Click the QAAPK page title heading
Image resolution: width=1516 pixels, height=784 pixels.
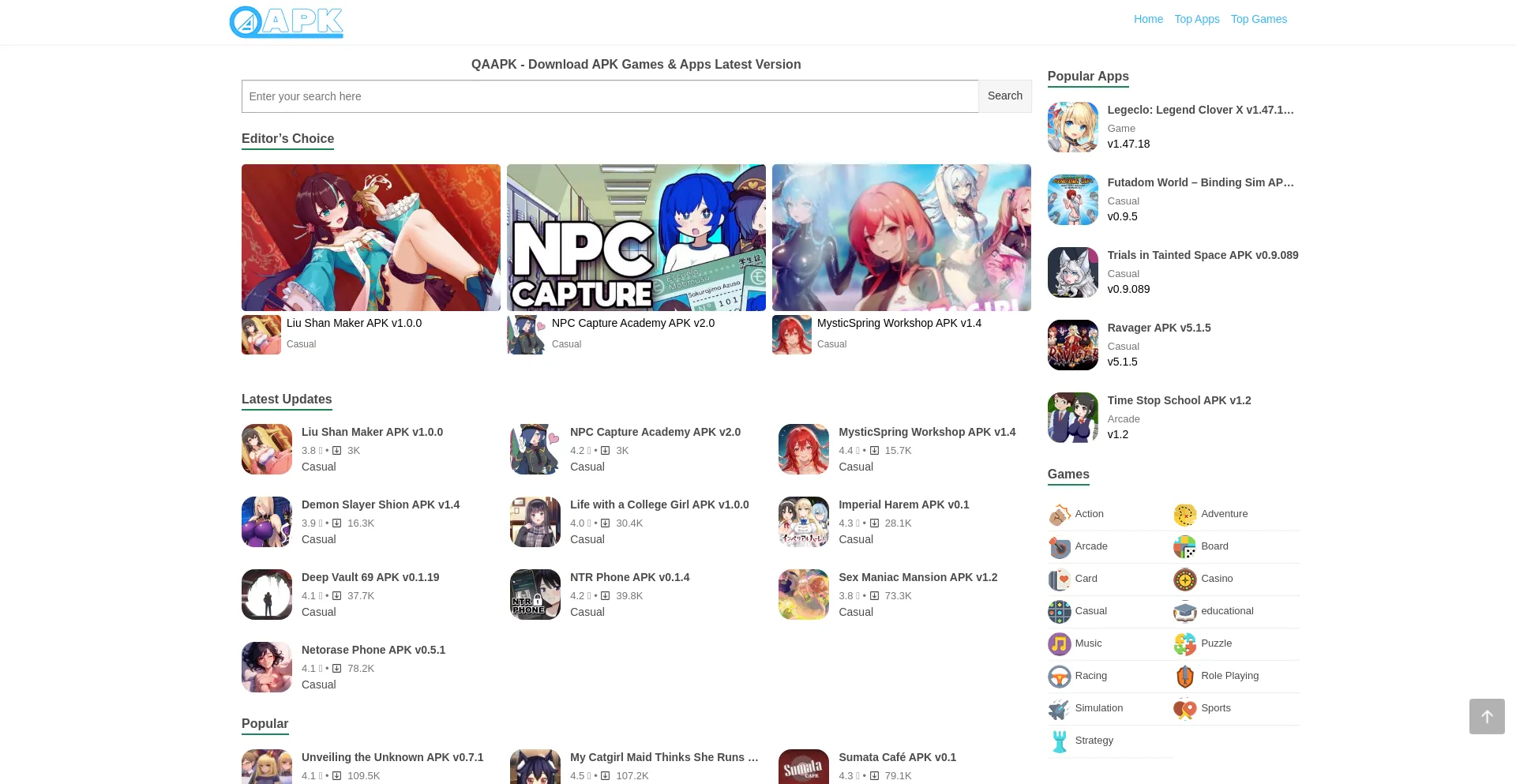[x=636, y=65]
